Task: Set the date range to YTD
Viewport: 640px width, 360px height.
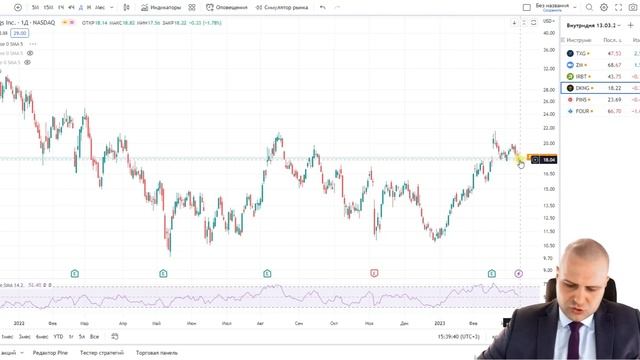Action: [58, 337]
